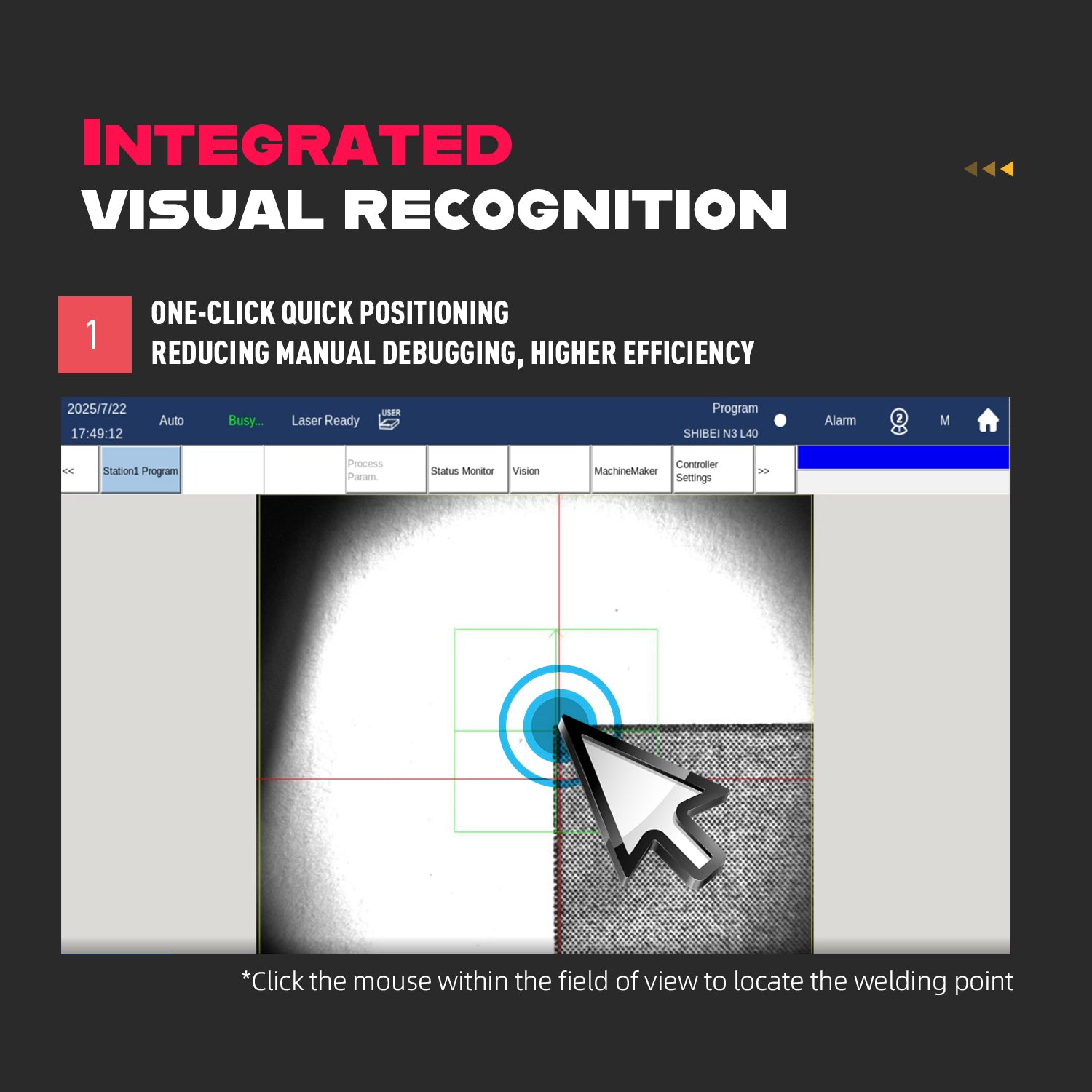
Task: Click the red number 1 badge
Action: (x=95, y=335)
